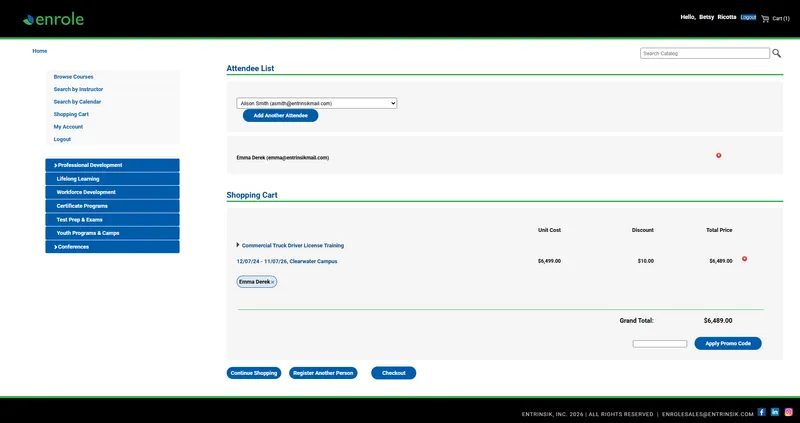This screenshot has height=423, width=800.
Task: Click the Continue Shopping button
Action: 254,373
